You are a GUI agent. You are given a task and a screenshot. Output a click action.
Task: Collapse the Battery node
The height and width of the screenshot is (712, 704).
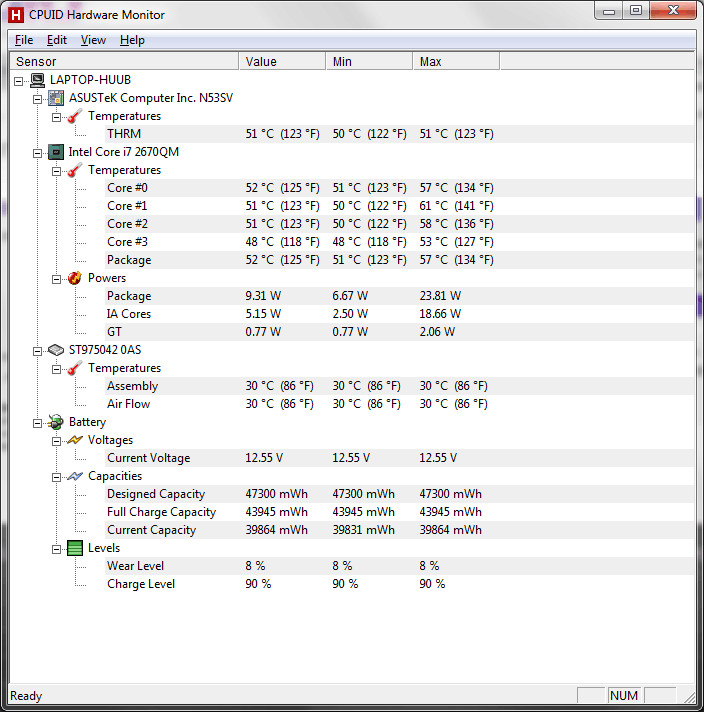click(37, 423)
